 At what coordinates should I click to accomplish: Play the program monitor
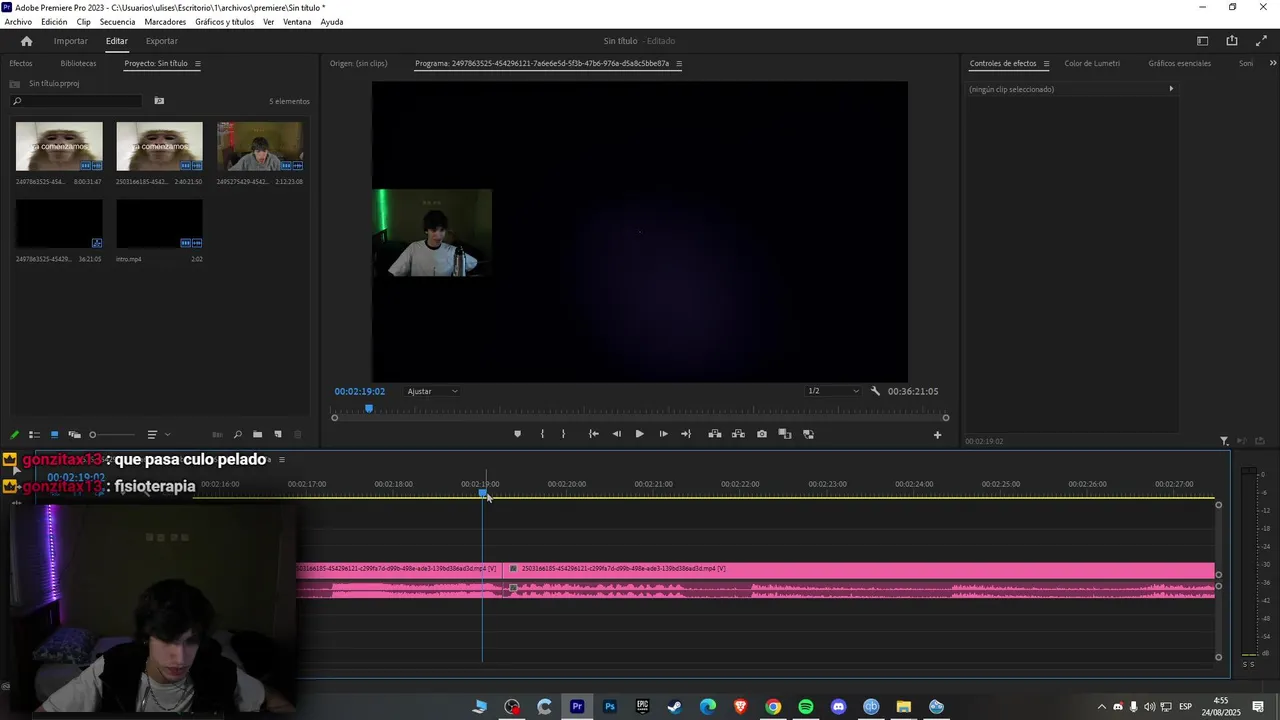tap(640, 434)
